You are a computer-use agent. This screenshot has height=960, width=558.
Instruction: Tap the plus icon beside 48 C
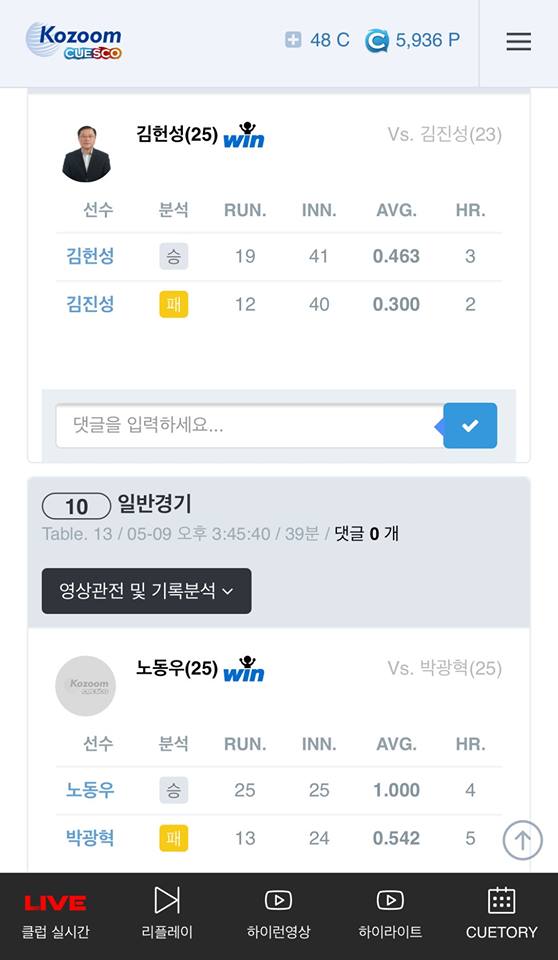tap(293, 40)
